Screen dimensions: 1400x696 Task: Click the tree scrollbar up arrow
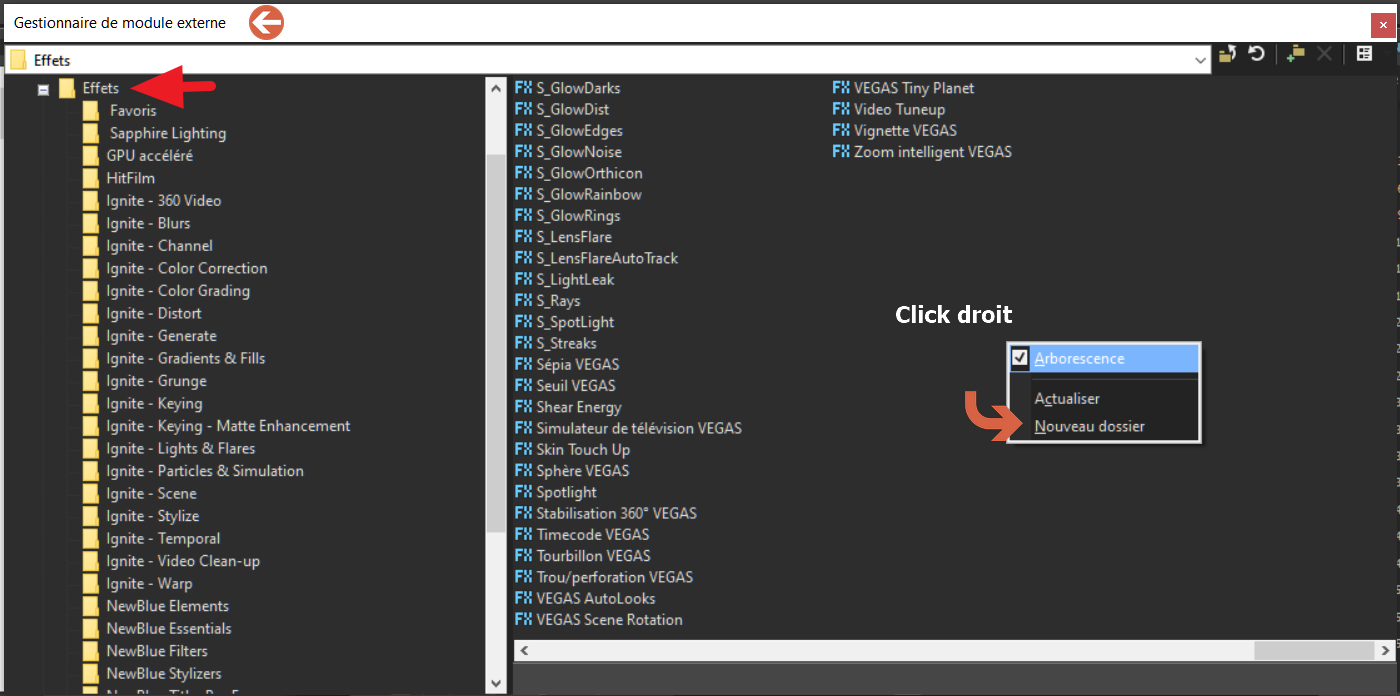[x=496, y=87]
